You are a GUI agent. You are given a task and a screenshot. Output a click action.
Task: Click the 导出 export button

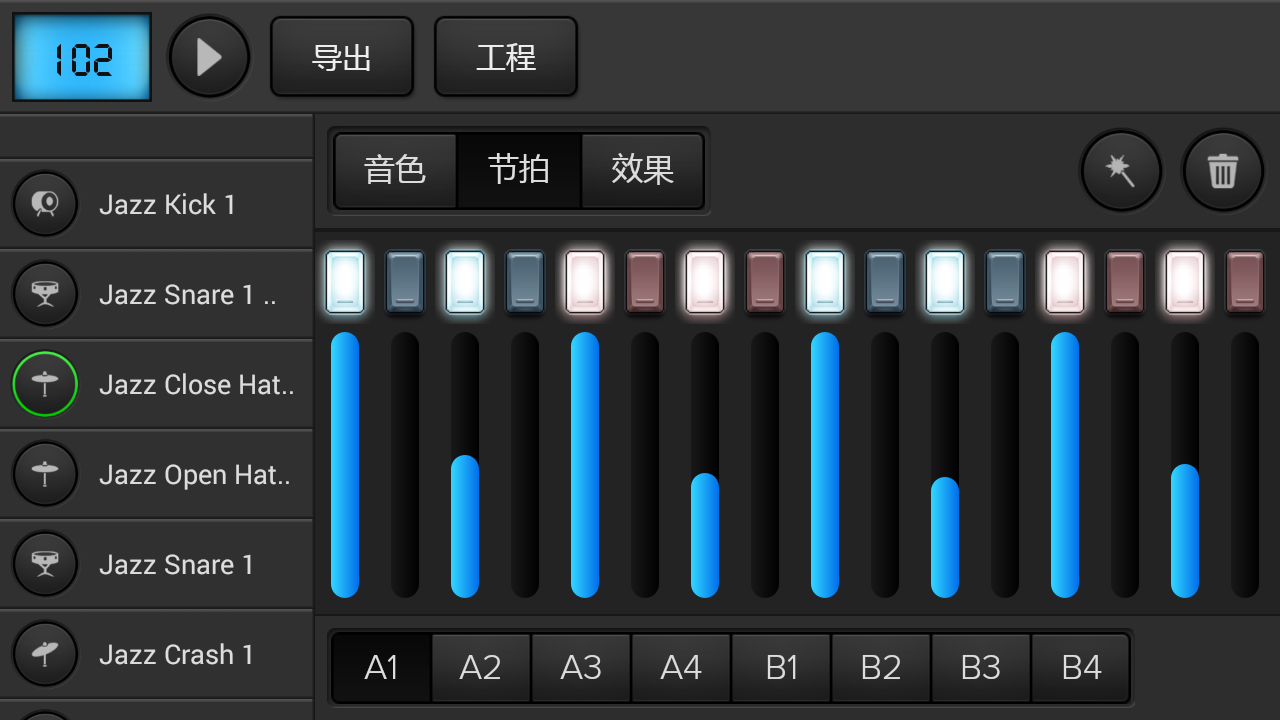click(x=342, y=57)
